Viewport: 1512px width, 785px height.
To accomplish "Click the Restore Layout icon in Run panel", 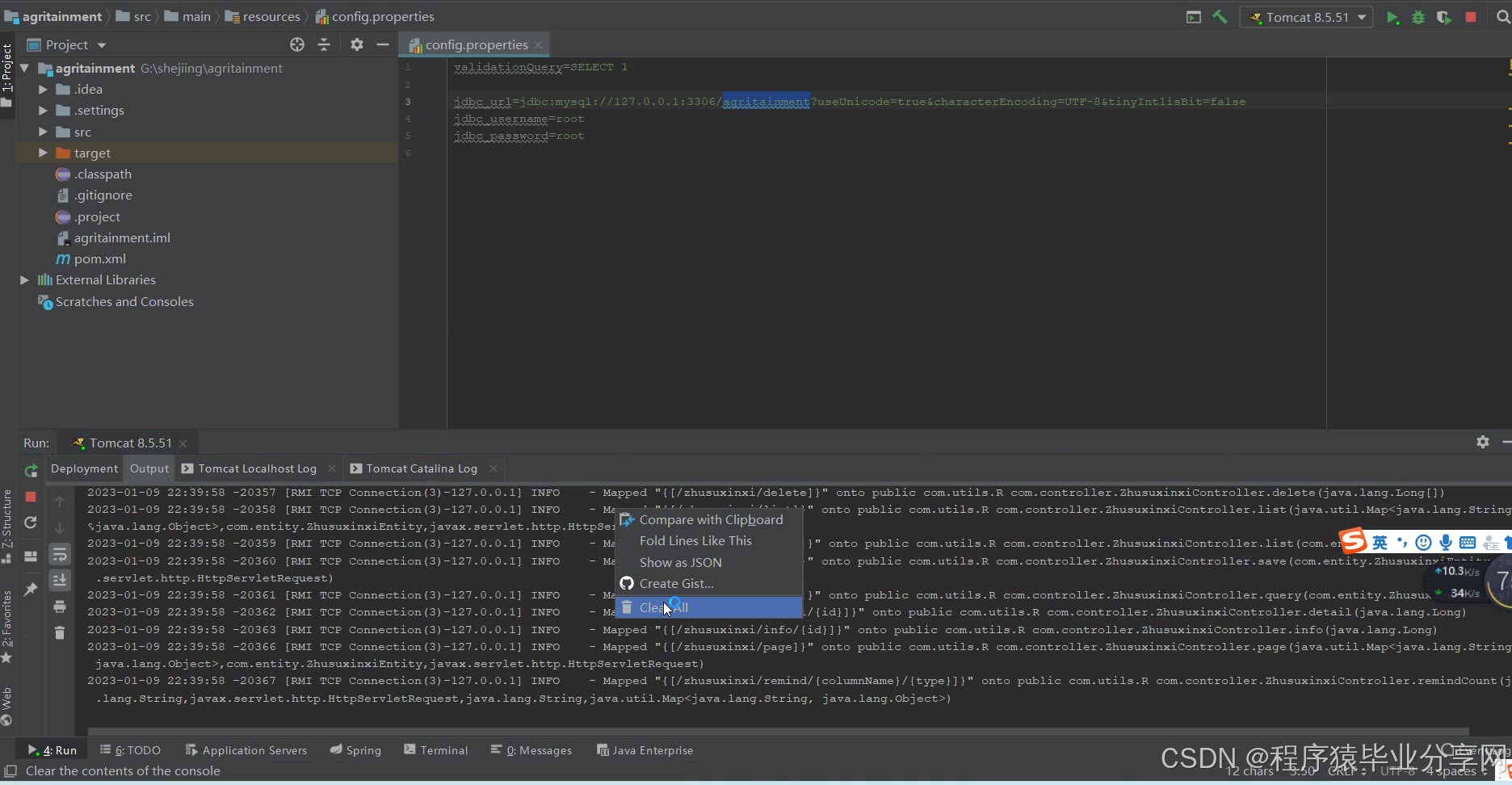I will pyautogui.click(x=31, y=556).
